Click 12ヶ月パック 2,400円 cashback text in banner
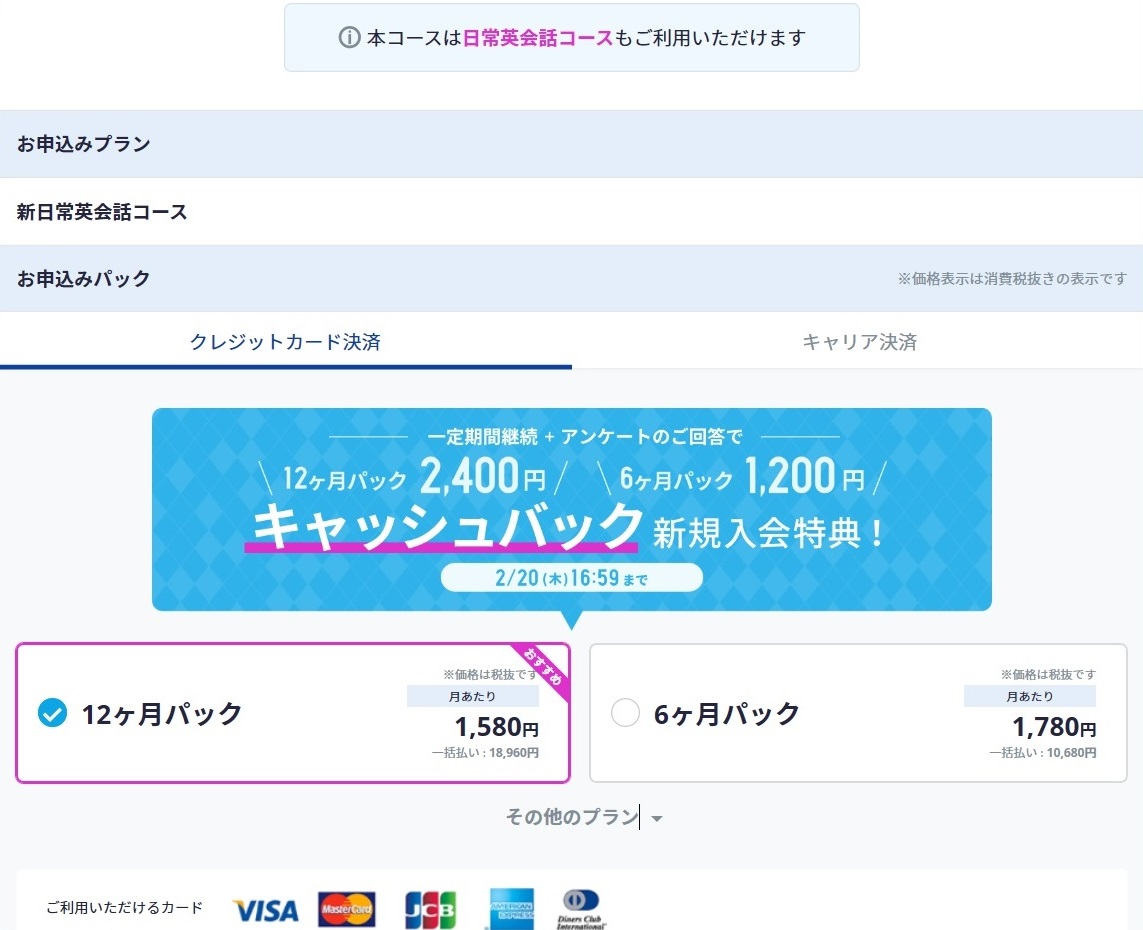 click(x=415, y=477)
